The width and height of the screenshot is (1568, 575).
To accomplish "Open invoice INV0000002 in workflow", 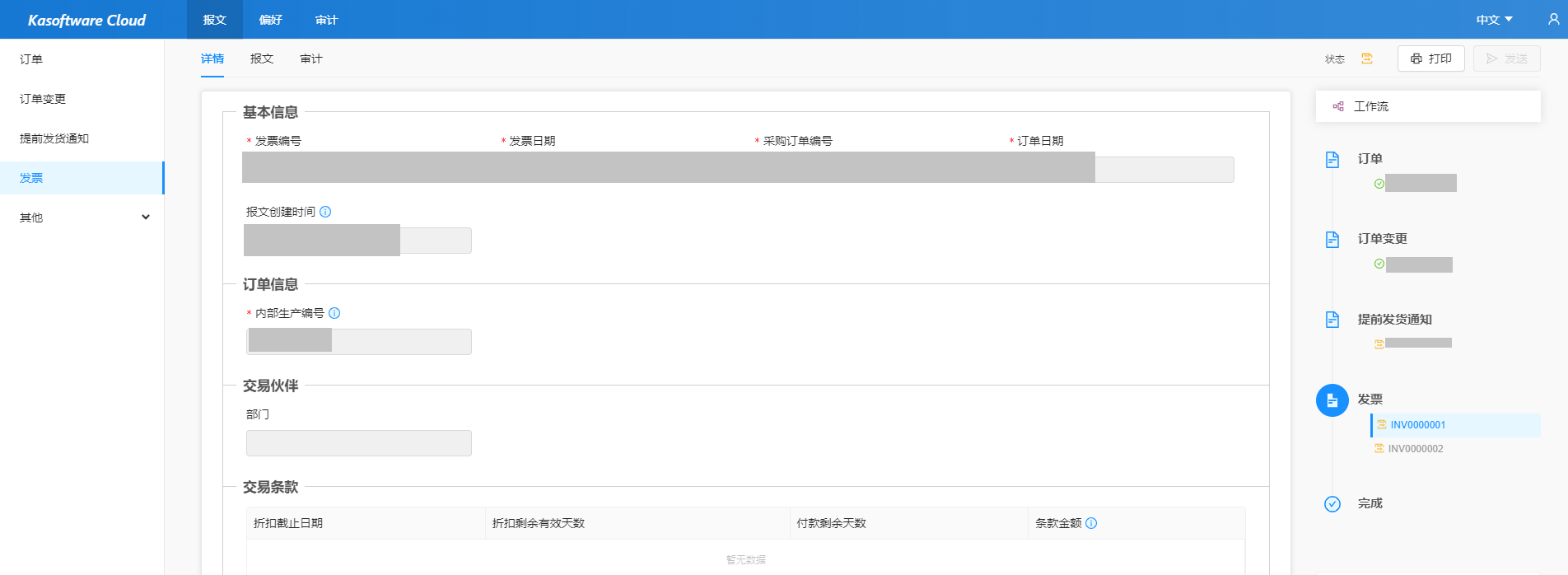I will coord(1416,449).
